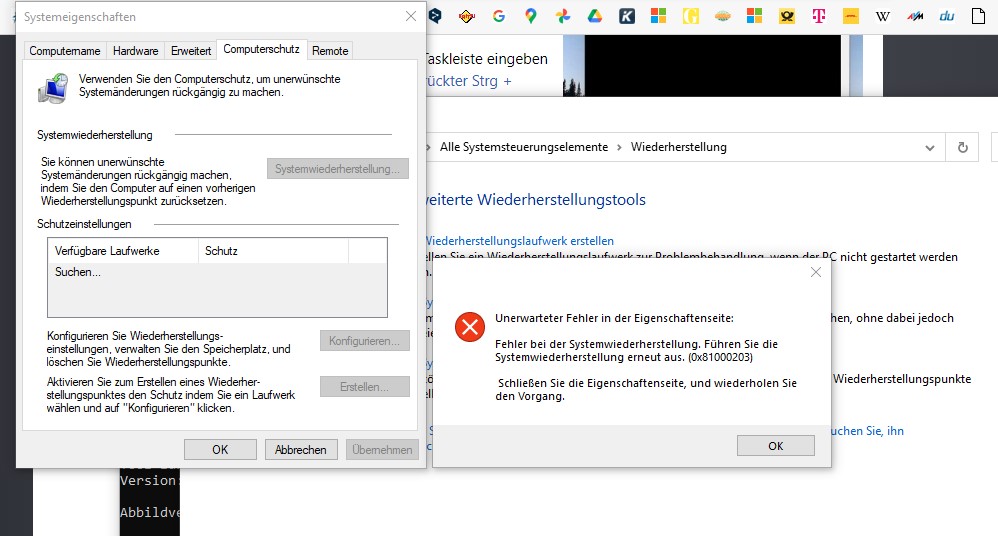
Task: Expand the address bar history dropdown
Action: [x=930, y=148]
